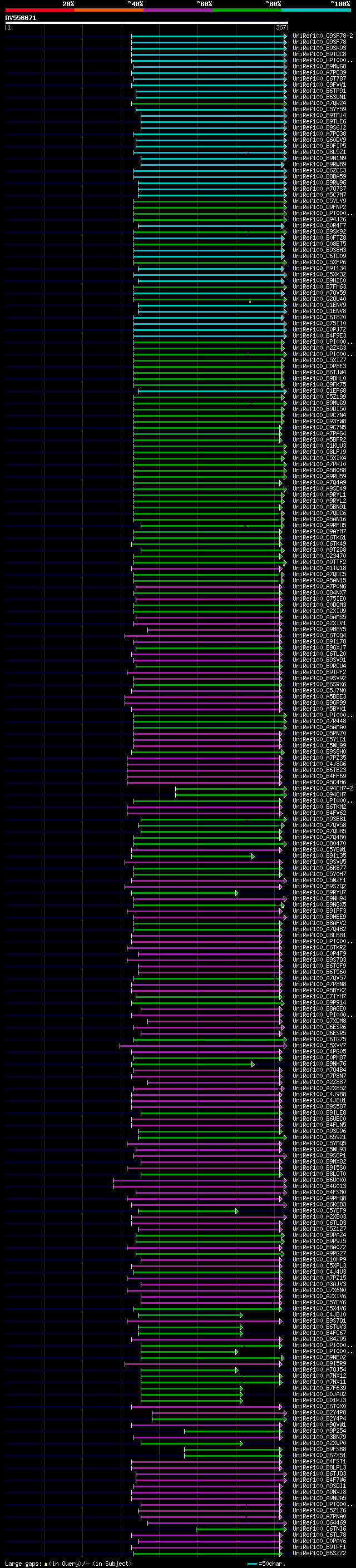Click label UniRef100_Q94CH7-2
This screenshot has width=356, height=1568.
[x=323, y=788]
